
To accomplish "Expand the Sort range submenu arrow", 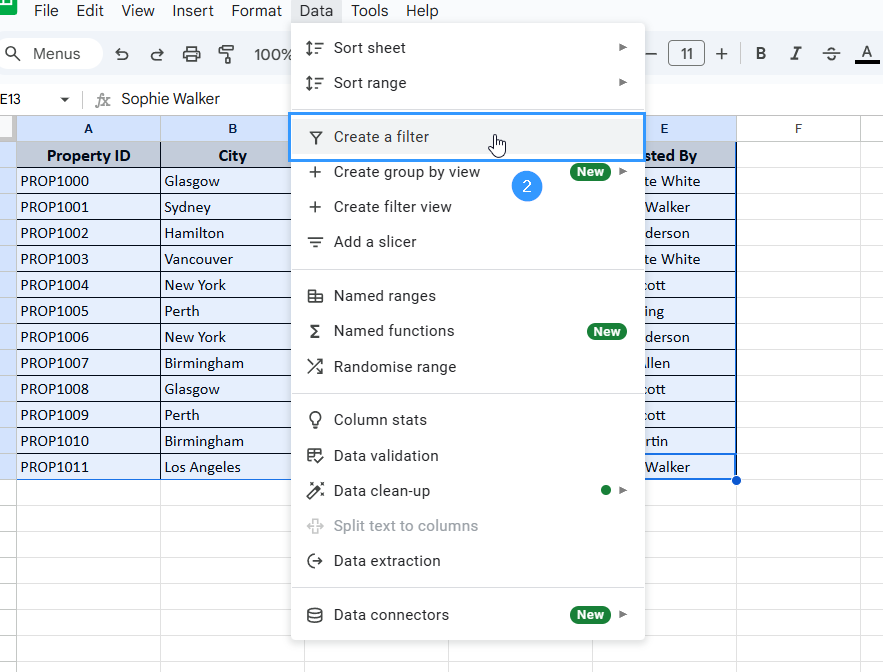I will 623,82.
